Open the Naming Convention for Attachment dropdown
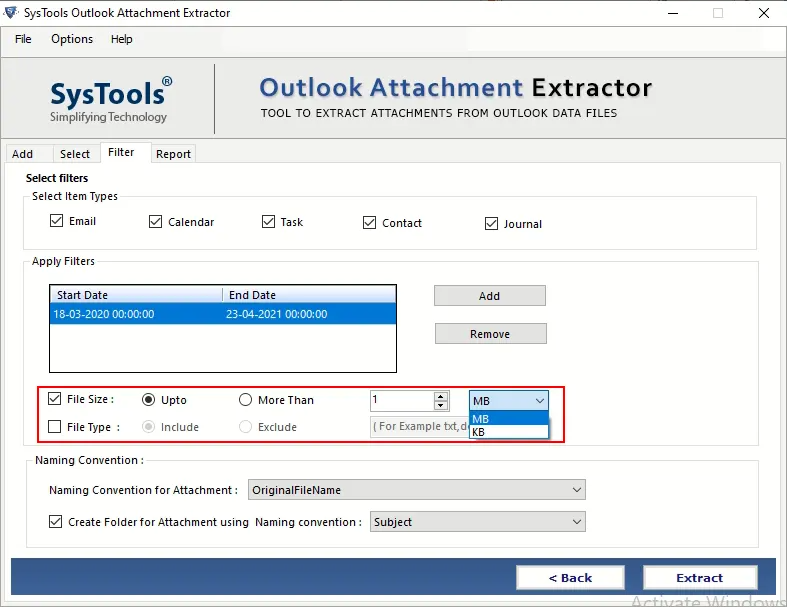 416,490
